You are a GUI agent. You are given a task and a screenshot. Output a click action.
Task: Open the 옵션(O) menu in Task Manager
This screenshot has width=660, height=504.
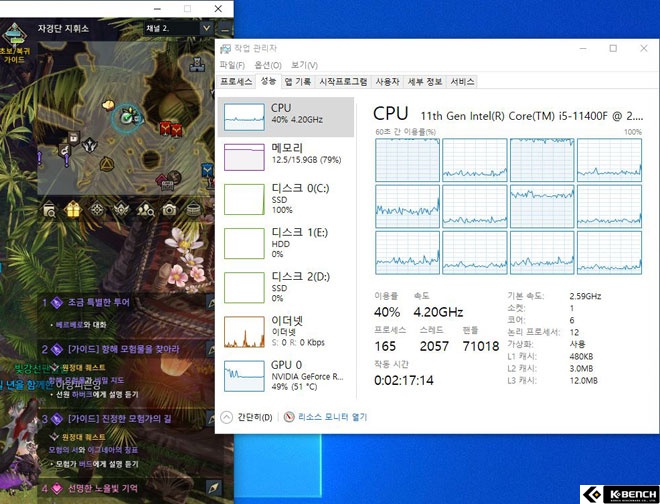[268, 65]
